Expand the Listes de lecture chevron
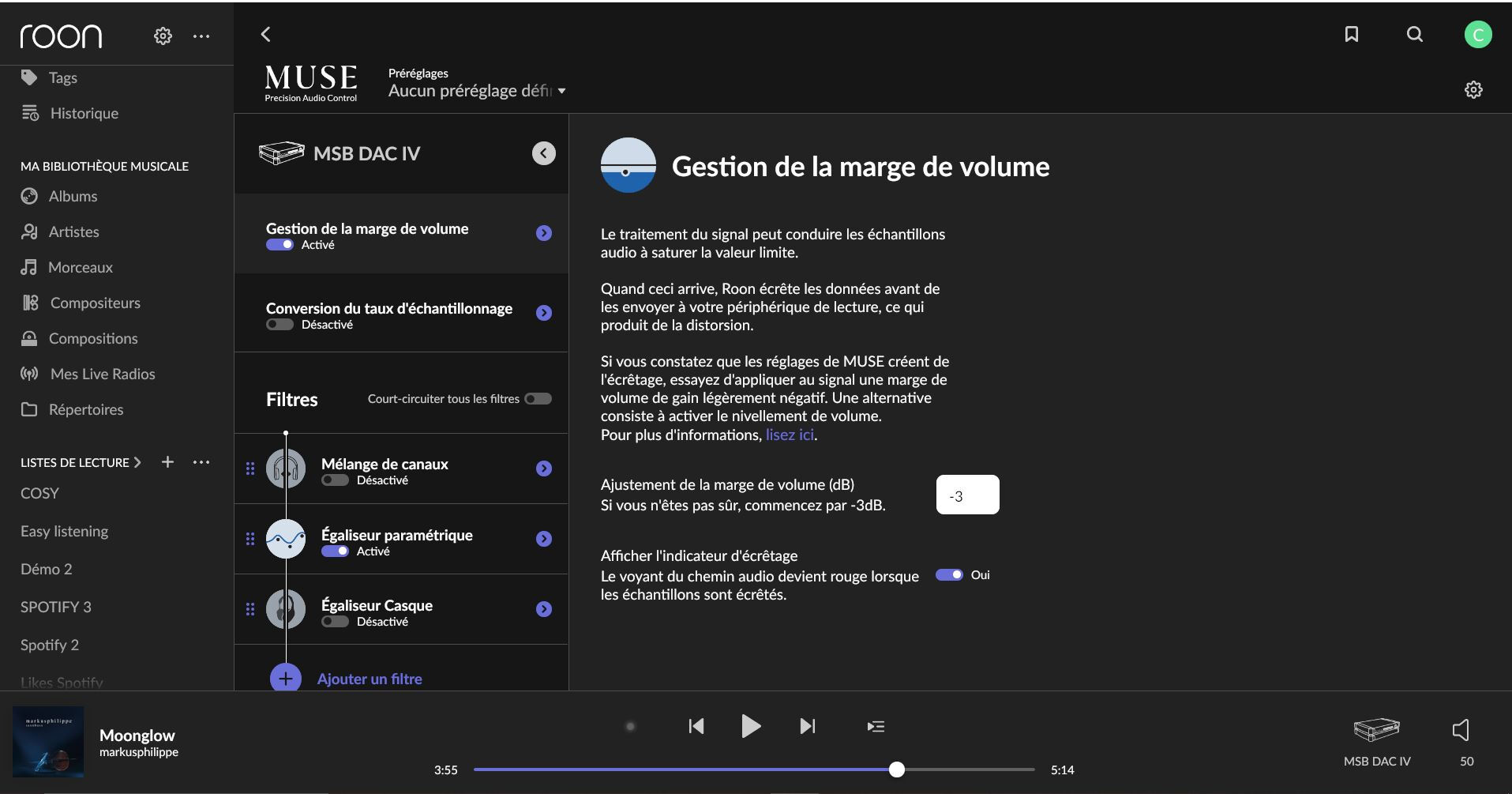Viewport: 1512px width, 794px height. 137,462
